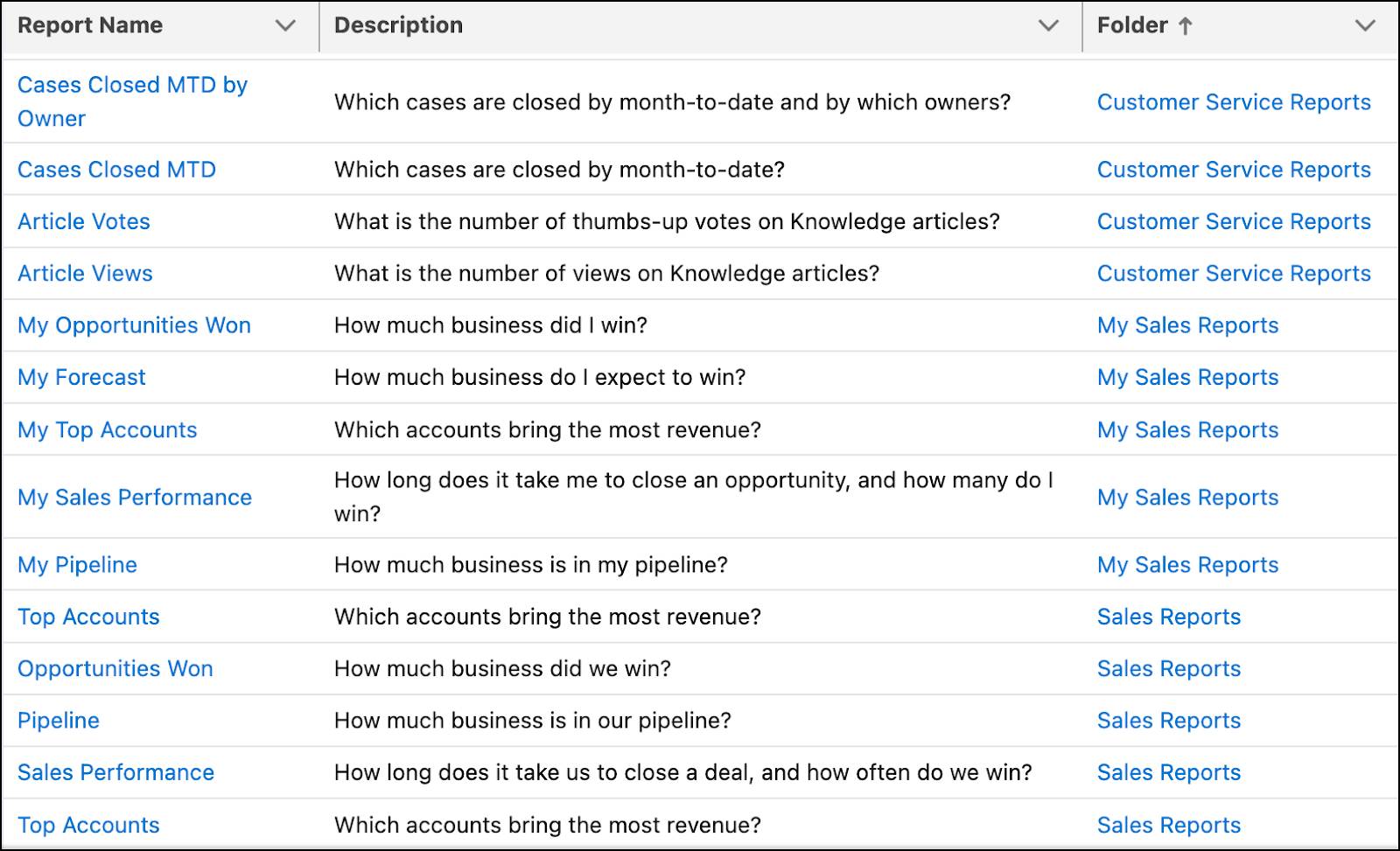The width and height of the screenshot is (1400, 851).
Task: Open the My Top Accounts report
Action: coord(108,430)
